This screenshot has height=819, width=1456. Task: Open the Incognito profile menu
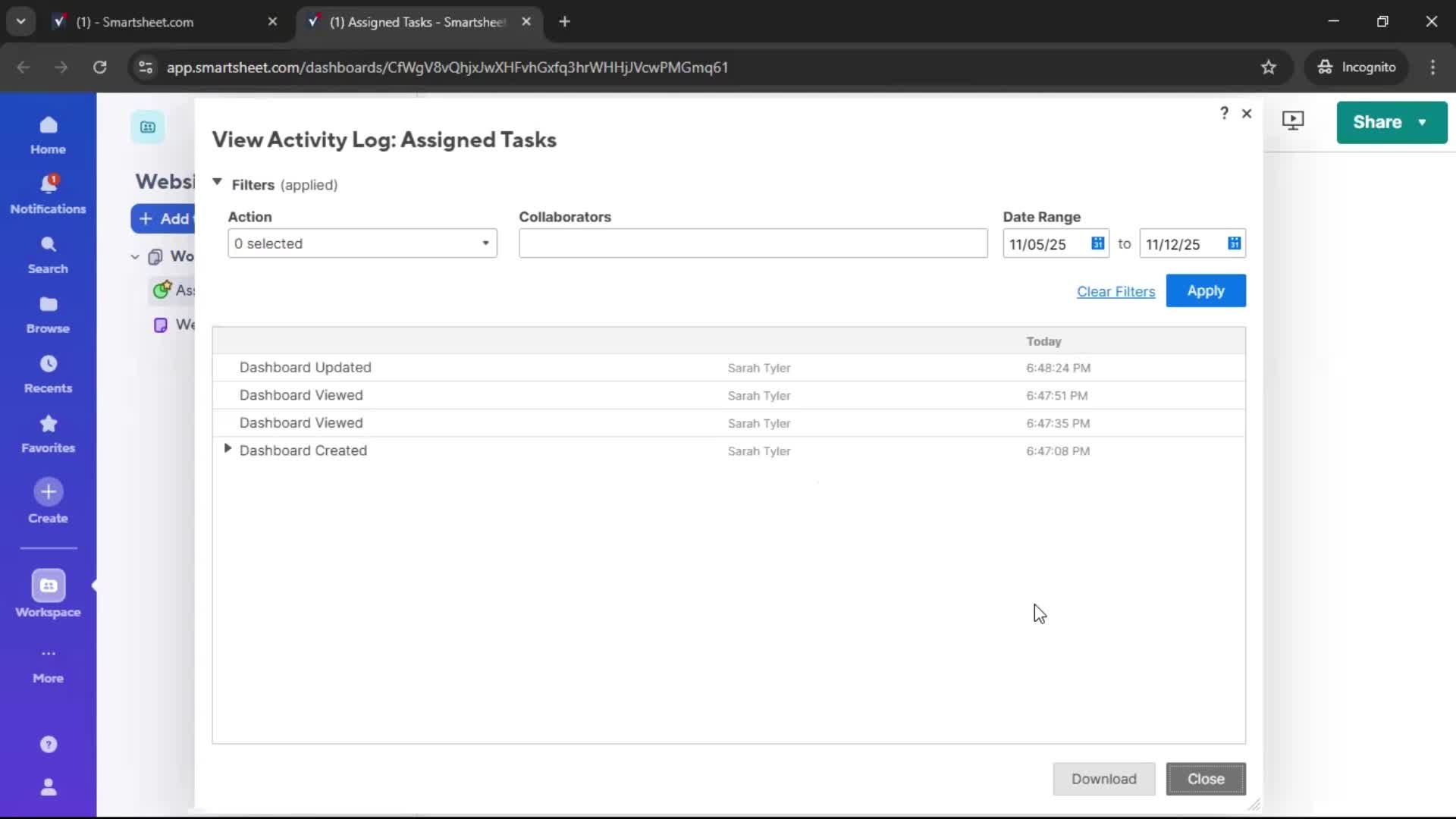[x=1357, y=67]
